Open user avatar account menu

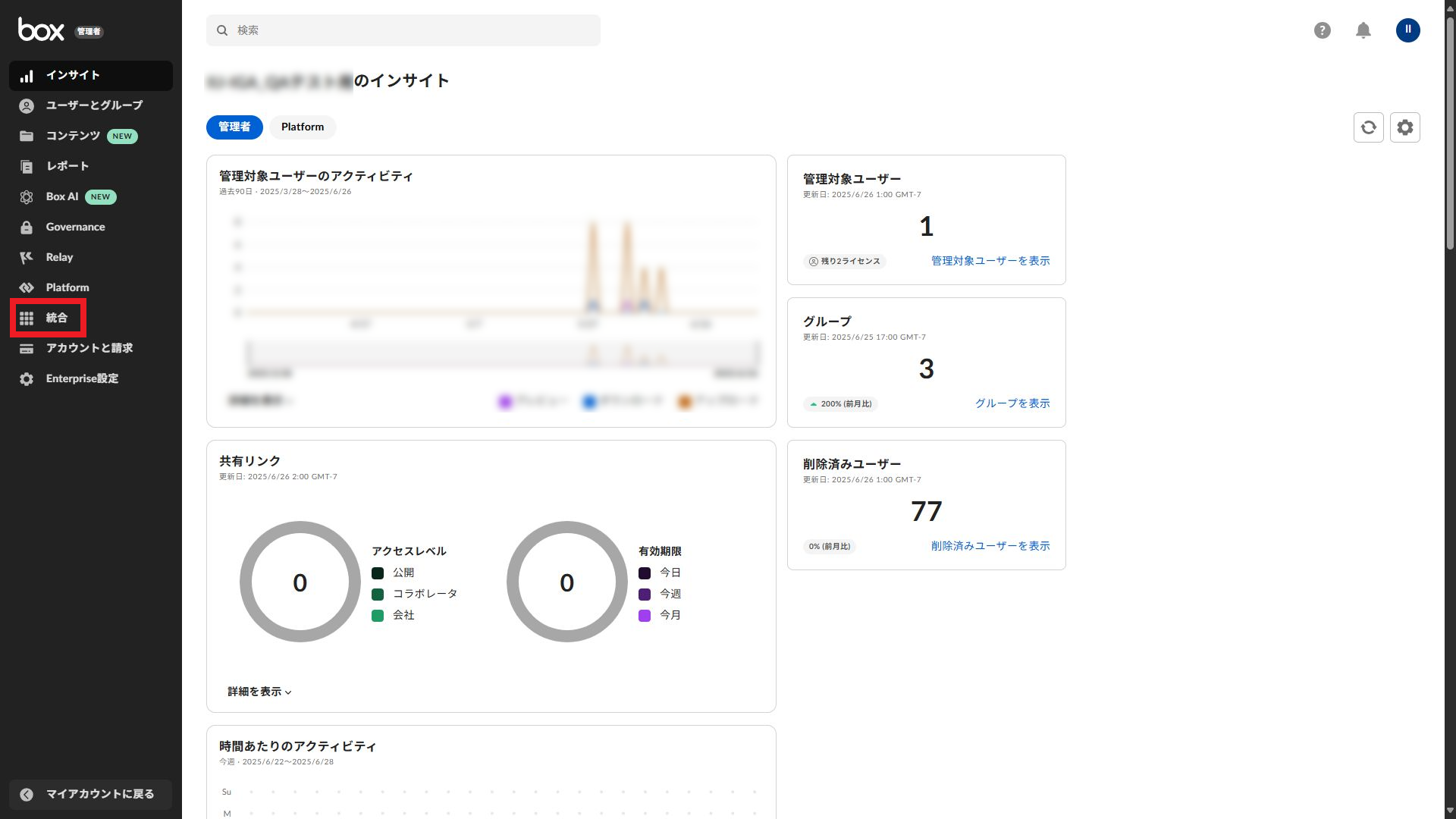[1407, 30]
